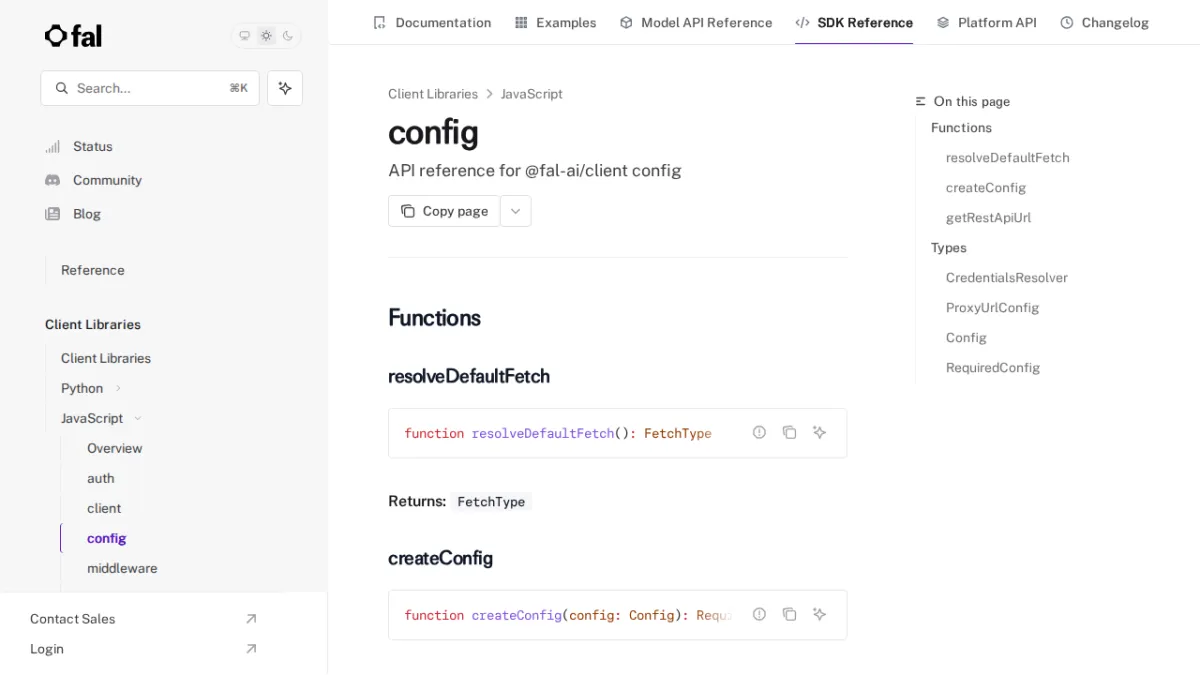Click Client Libraries breadcrumb
The width and height of the screenshot is (1200, 675).
point(433,94)
